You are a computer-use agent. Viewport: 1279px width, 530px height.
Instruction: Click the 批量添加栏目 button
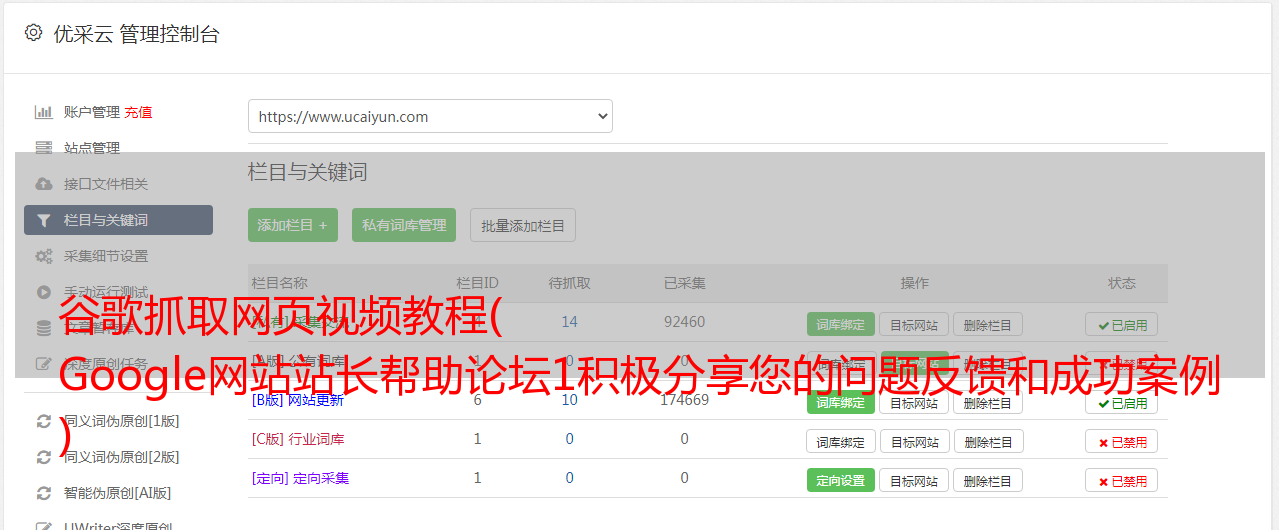point(523,225)
